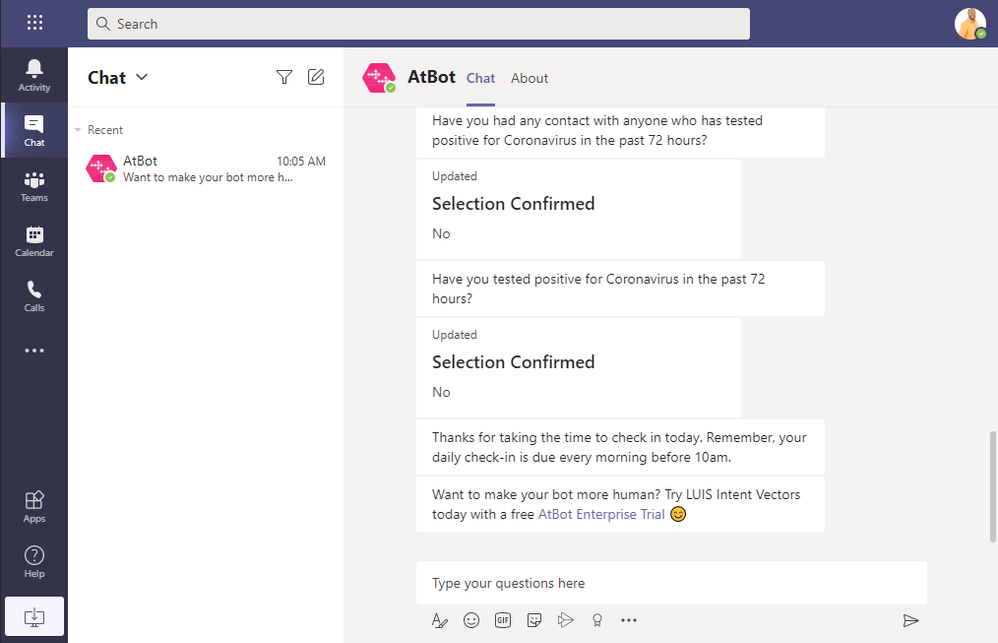
Task: Open the Calendar view
Action: tap(34, 241)
